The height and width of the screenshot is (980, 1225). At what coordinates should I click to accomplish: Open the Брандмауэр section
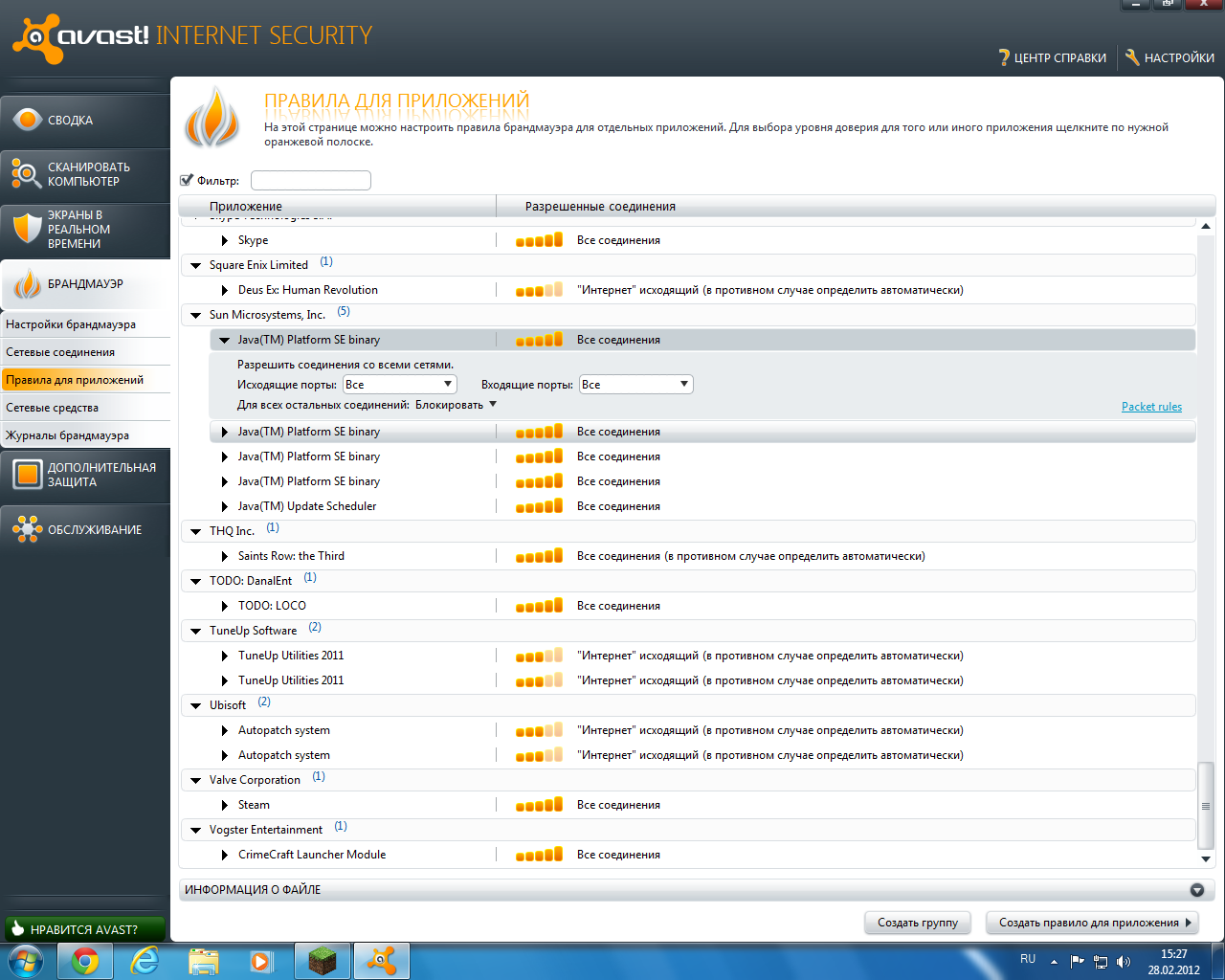point(84,284)
